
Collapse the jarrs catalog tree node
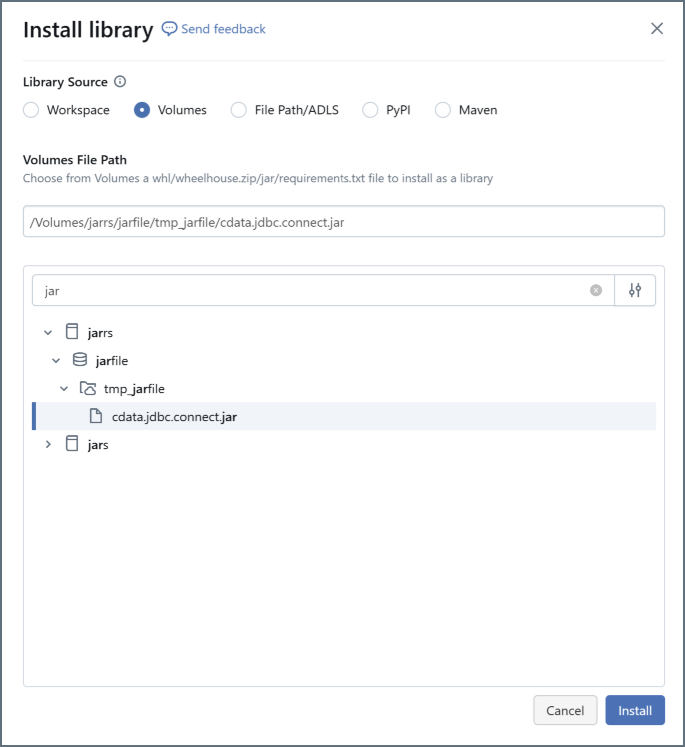pos(48,332)
